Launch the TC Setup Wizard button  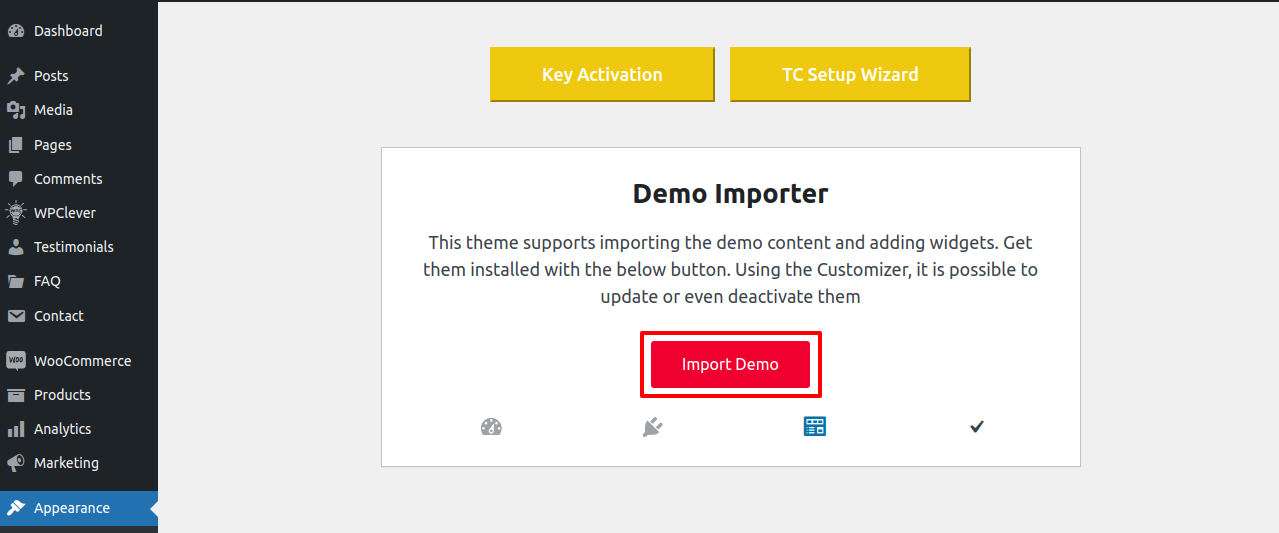tap(850, 74)
